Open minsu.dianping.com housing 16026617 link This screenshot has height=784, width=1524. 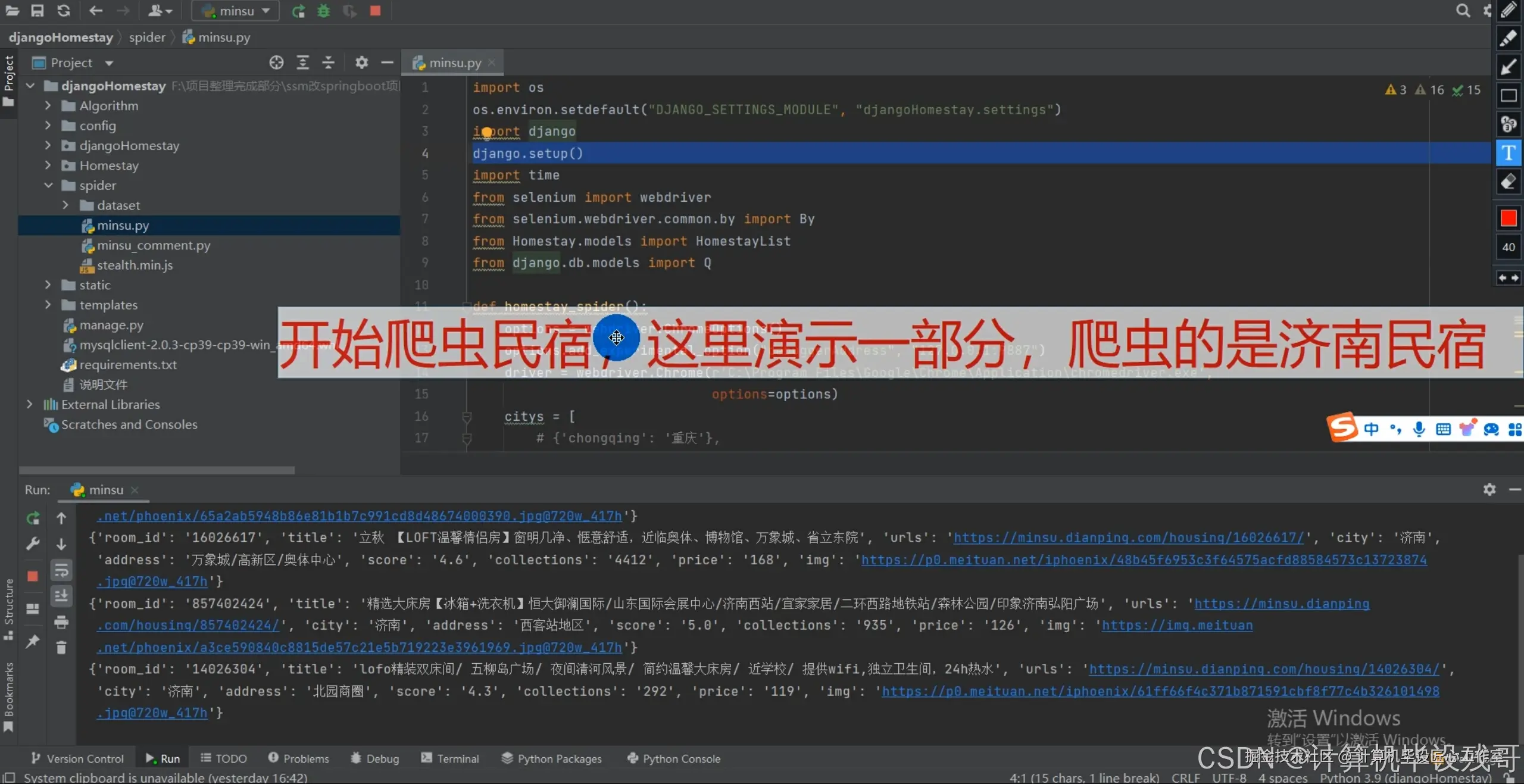pos(1128,538)
